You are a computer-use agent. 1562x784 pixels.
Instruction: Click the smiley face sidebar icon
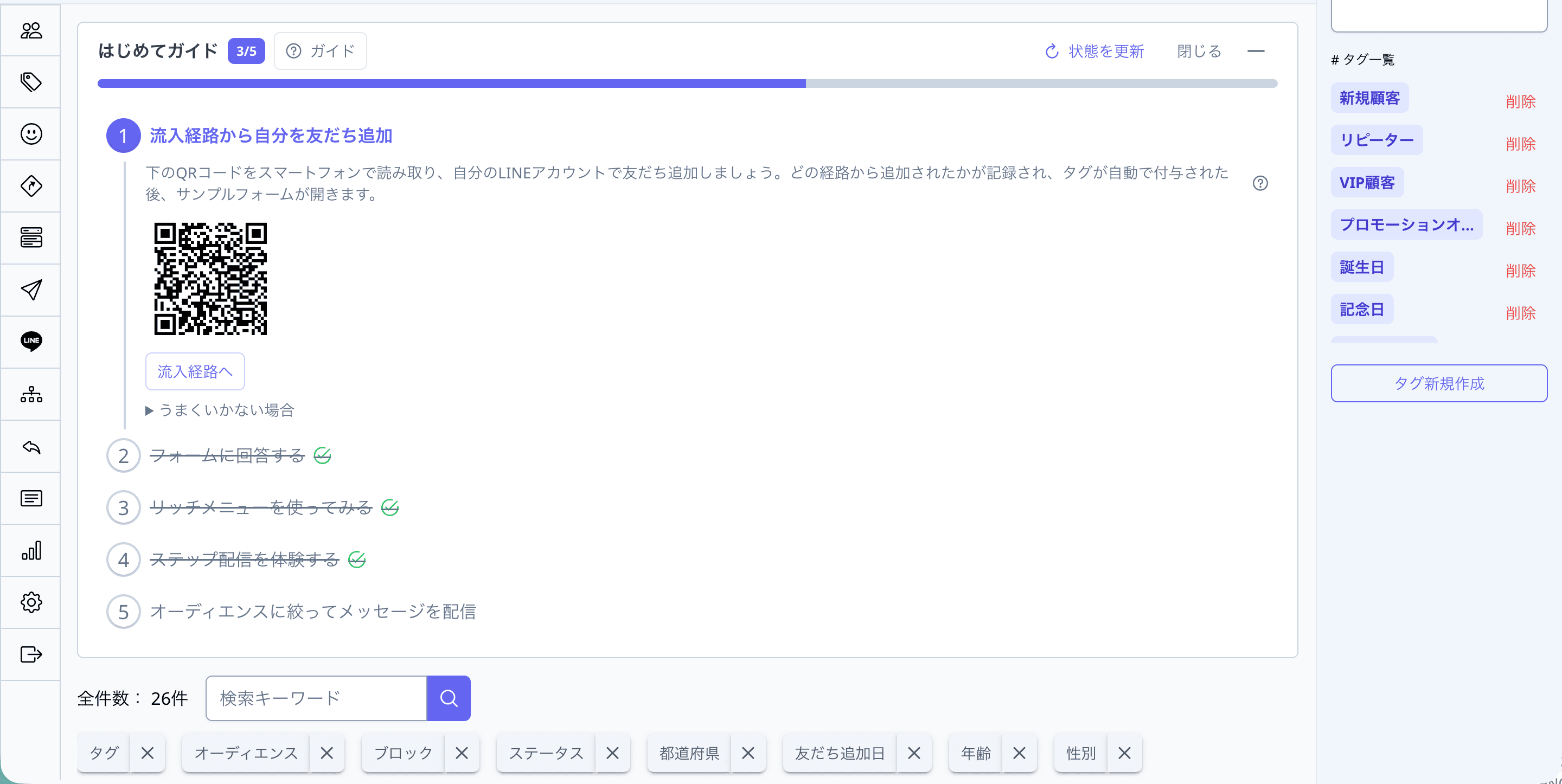31,134
